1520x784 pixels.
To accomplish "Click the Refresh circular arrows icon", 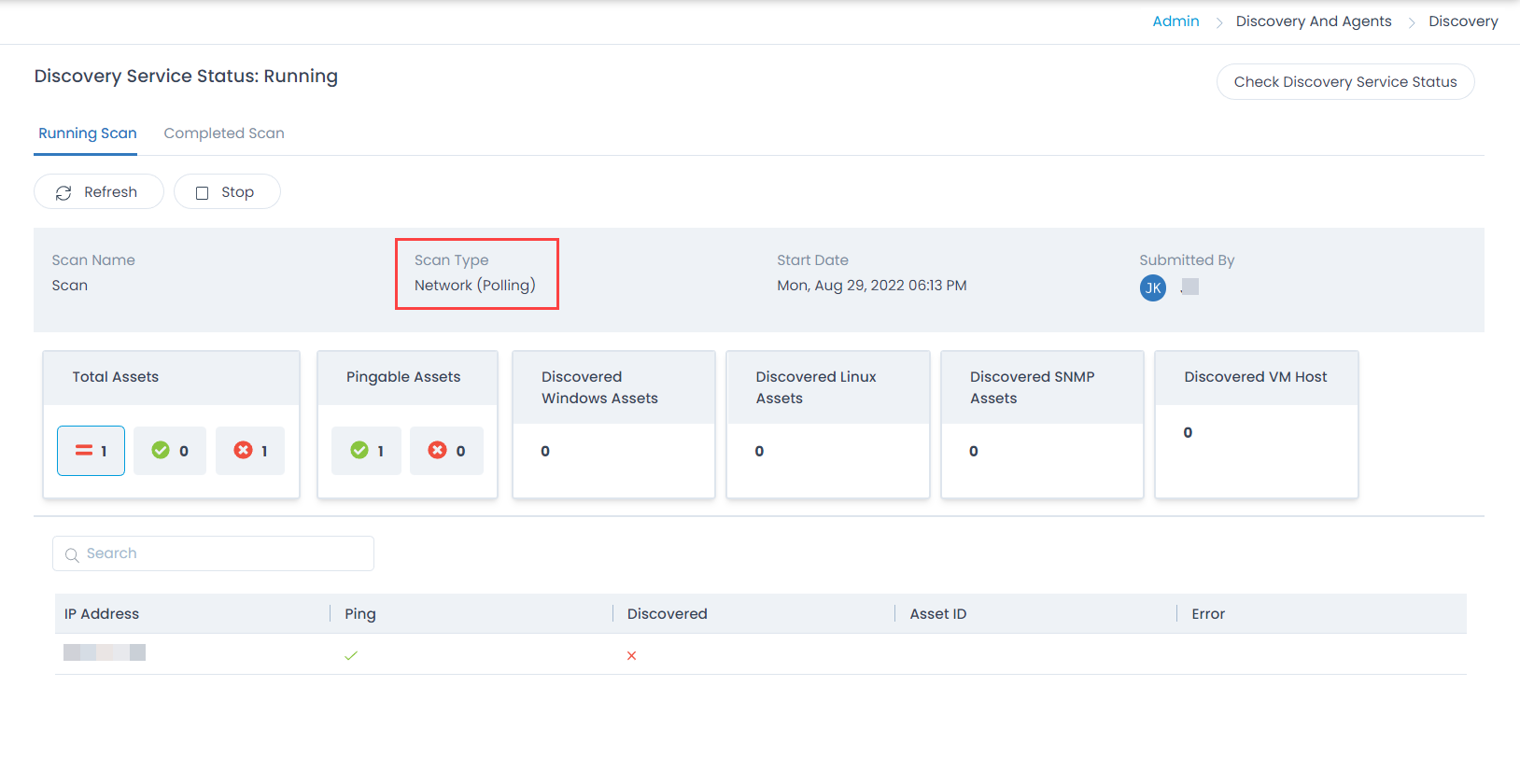I will coord(63,192).
